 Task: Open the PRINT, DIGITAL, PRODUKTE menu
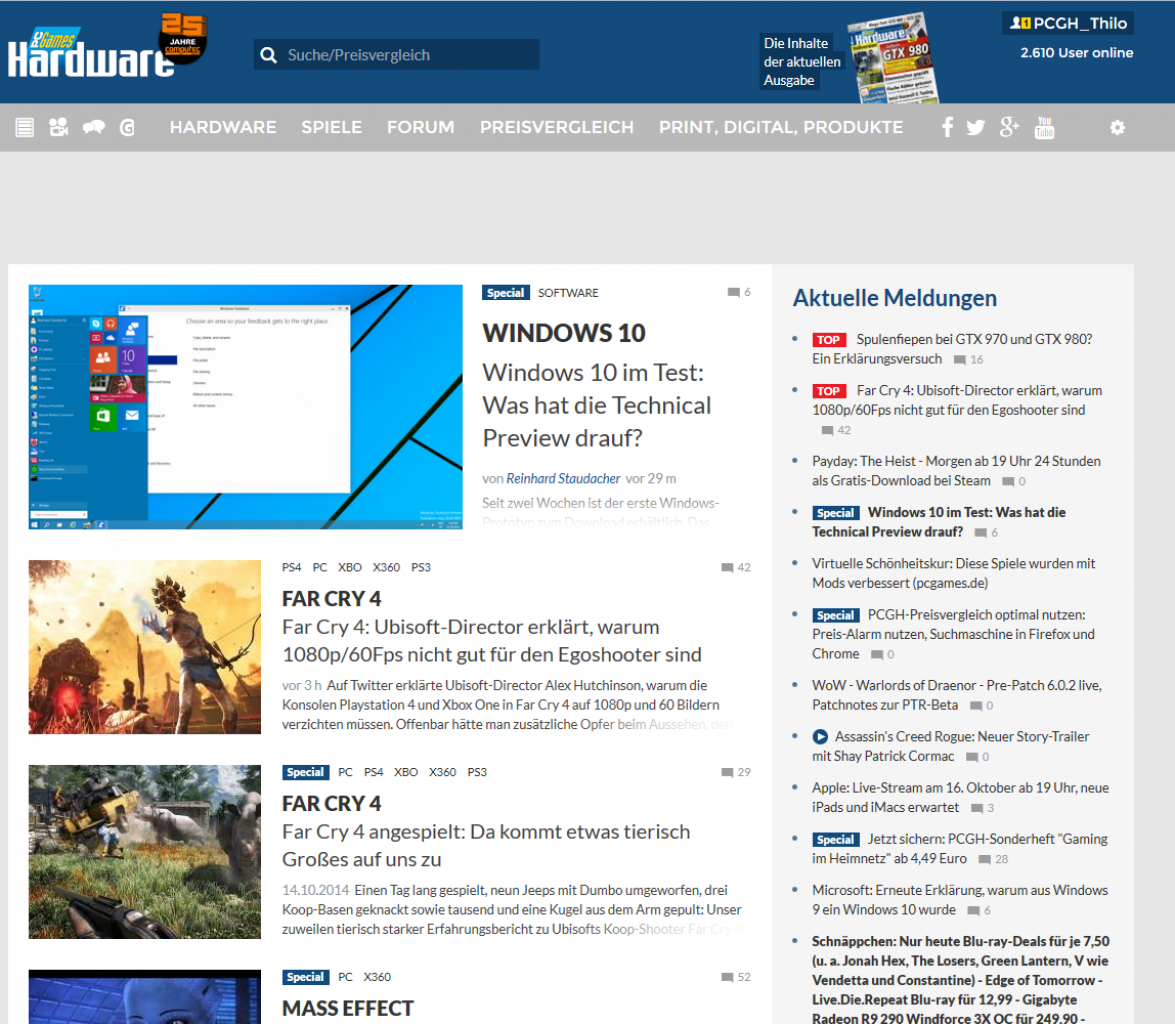click(x=781, y=127)
